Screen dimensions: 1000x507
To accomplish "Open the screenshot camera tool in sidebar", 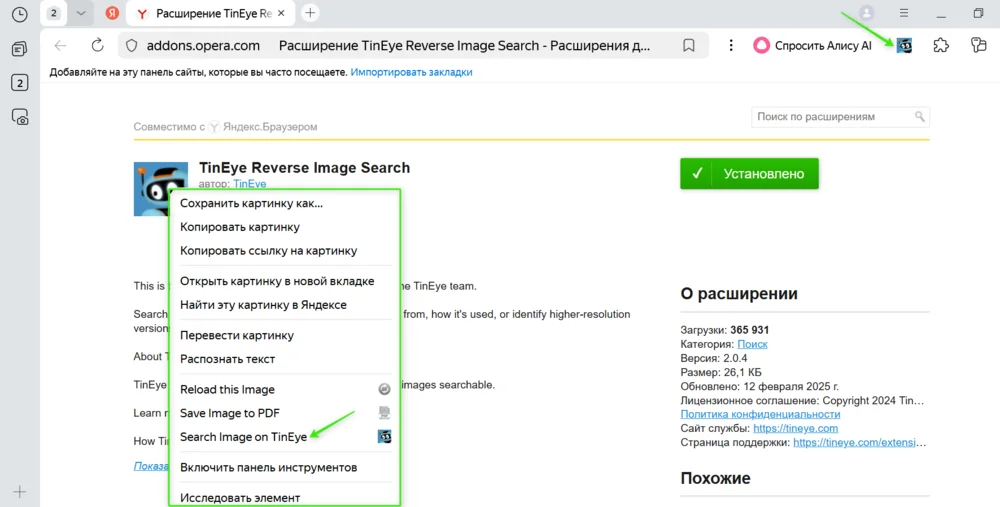I will (x=20, y=117).
